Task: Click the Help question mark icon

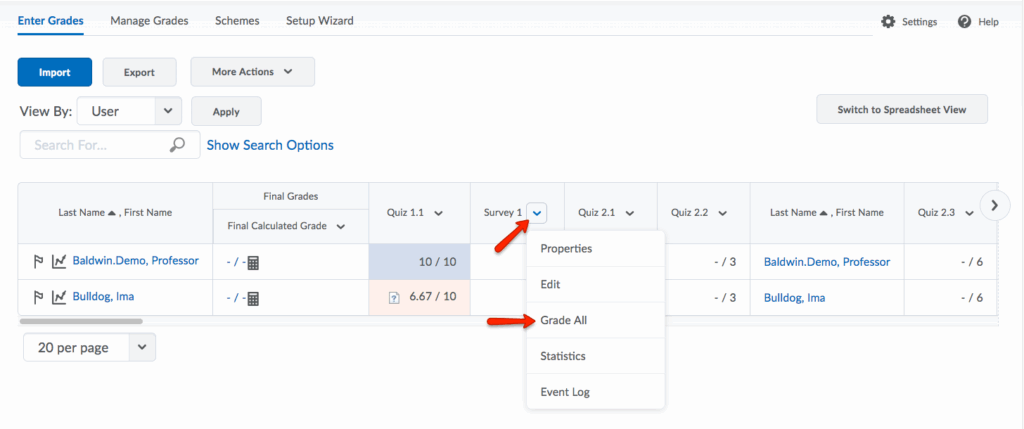Action: tap(965, 22)
